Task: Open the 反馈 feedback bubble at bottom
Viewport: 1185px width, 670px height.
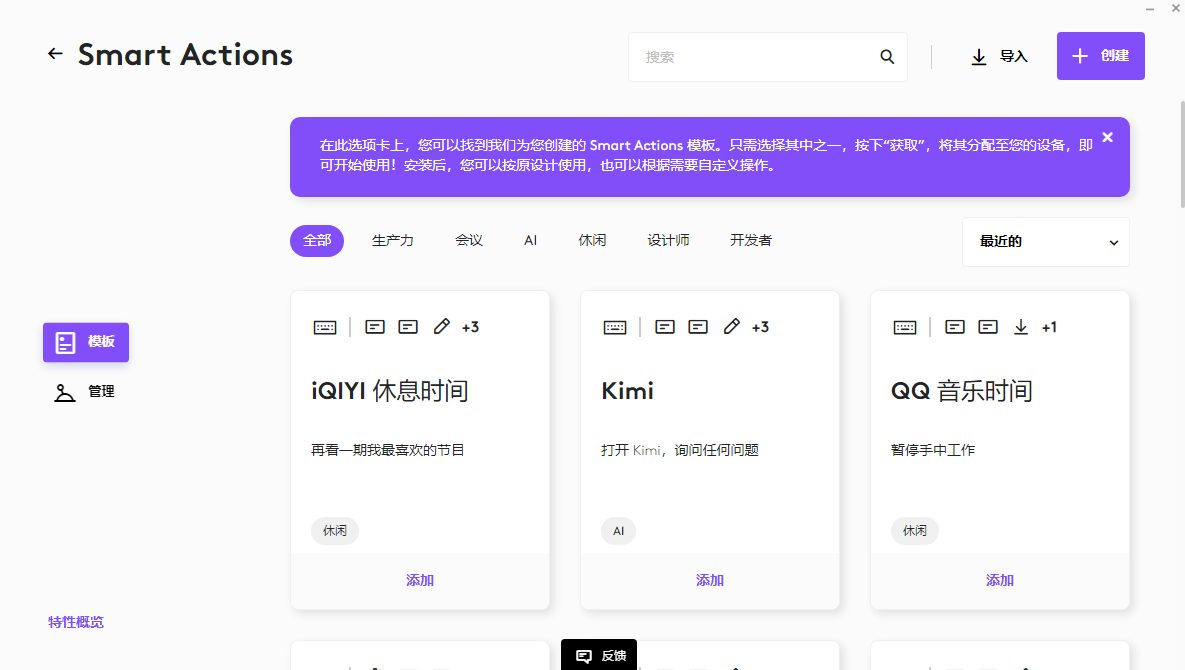Action: [599, 655]
